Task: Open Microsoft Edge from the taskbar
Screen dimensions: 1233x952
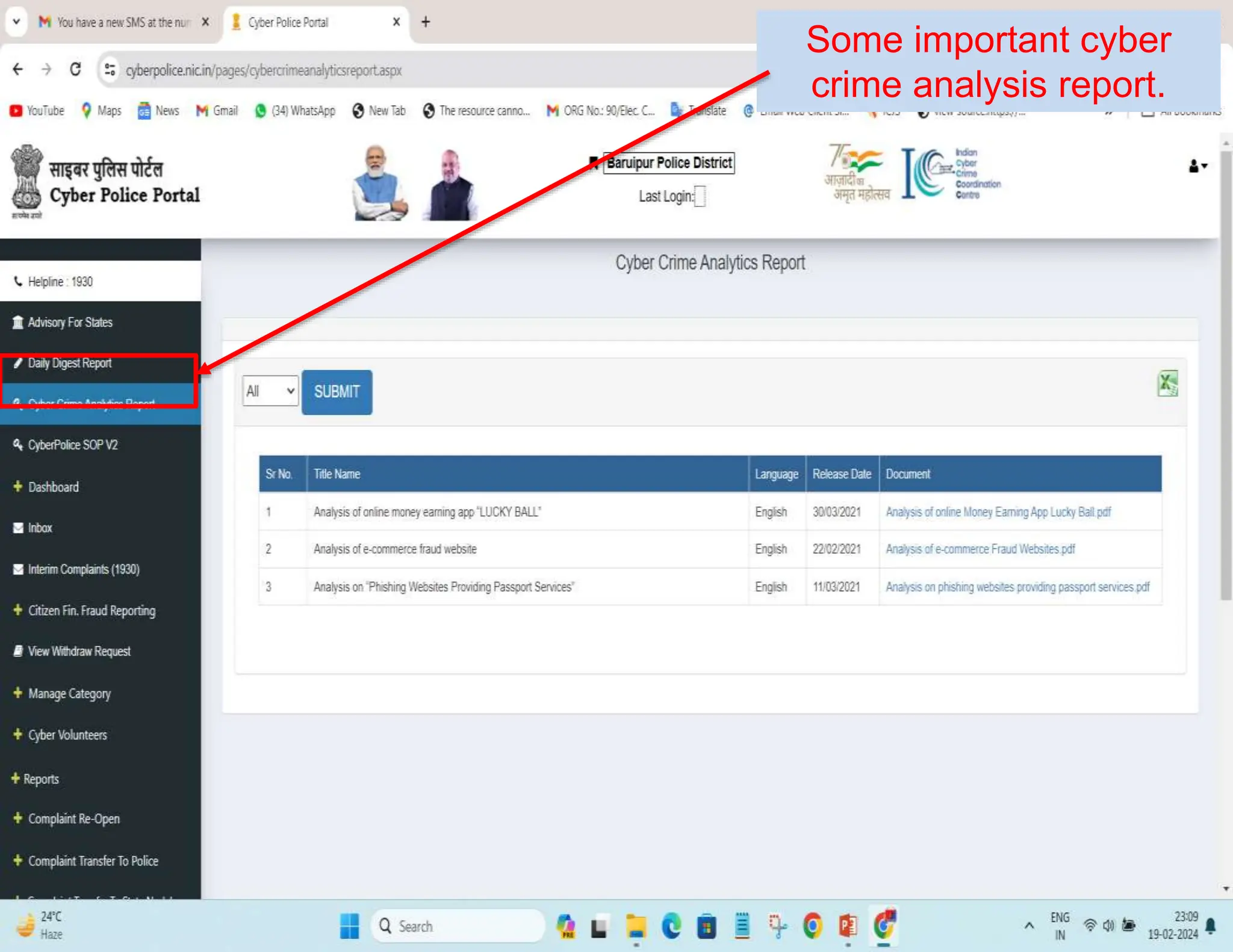Action: [671, 926]
